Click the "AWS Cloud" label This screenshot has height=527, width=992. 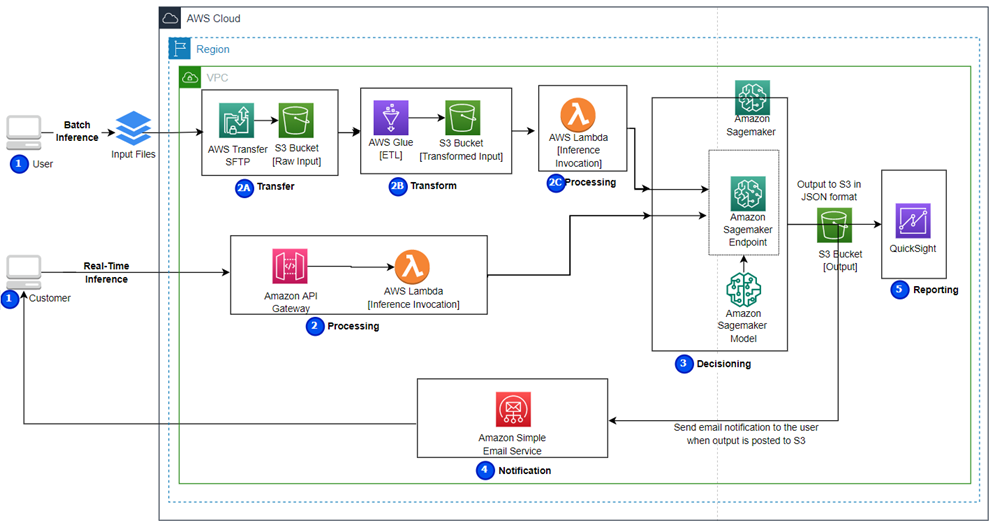[213, 18]
